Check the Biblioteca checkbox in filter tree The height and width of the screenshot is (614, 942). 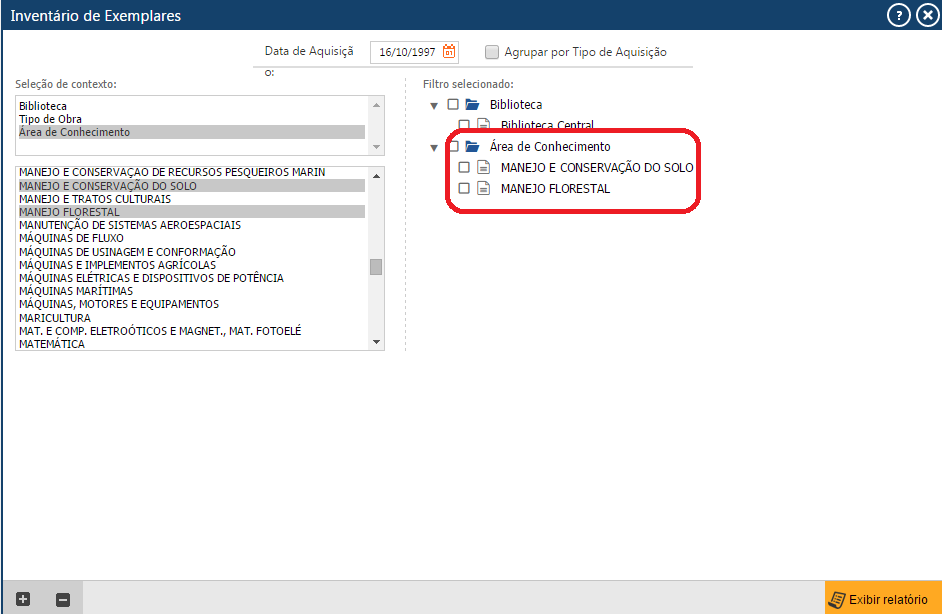tap(455, 104)
